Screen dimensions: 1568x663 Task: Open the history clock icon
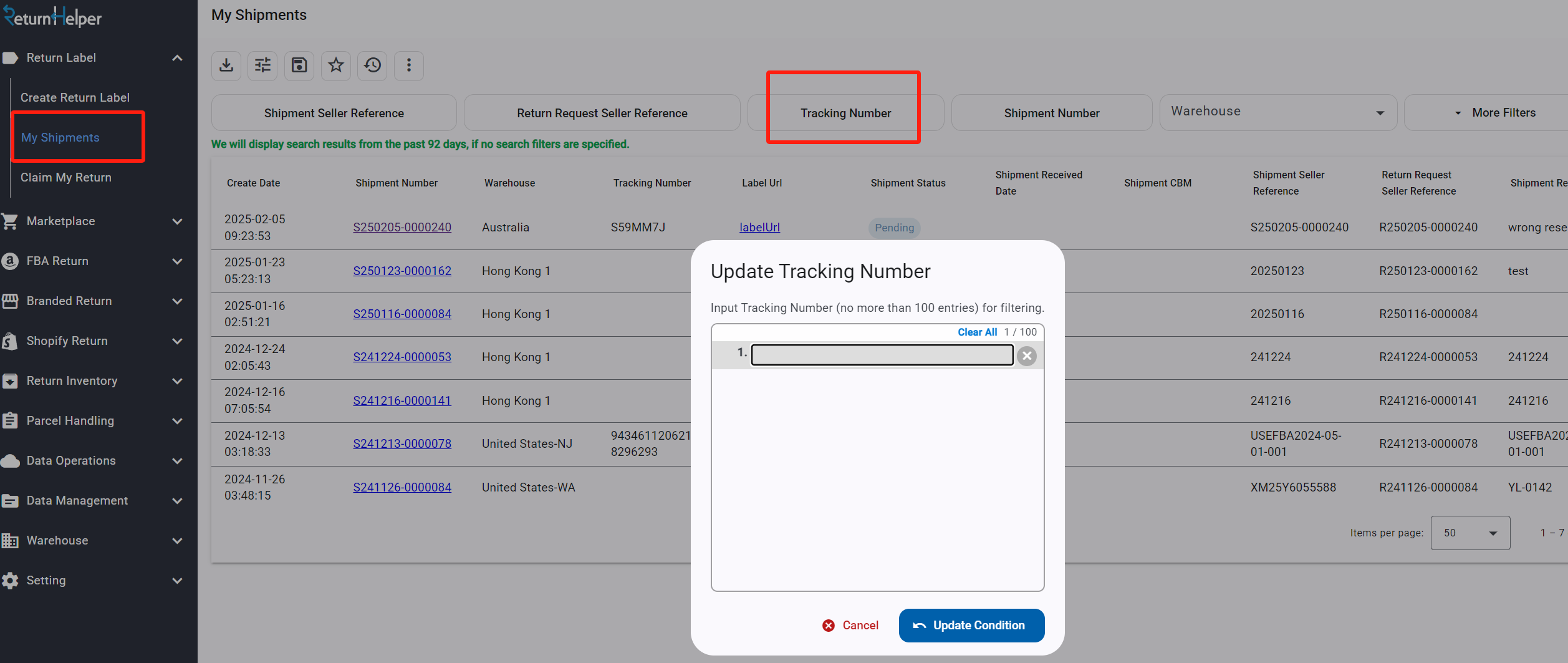(372, 65)
